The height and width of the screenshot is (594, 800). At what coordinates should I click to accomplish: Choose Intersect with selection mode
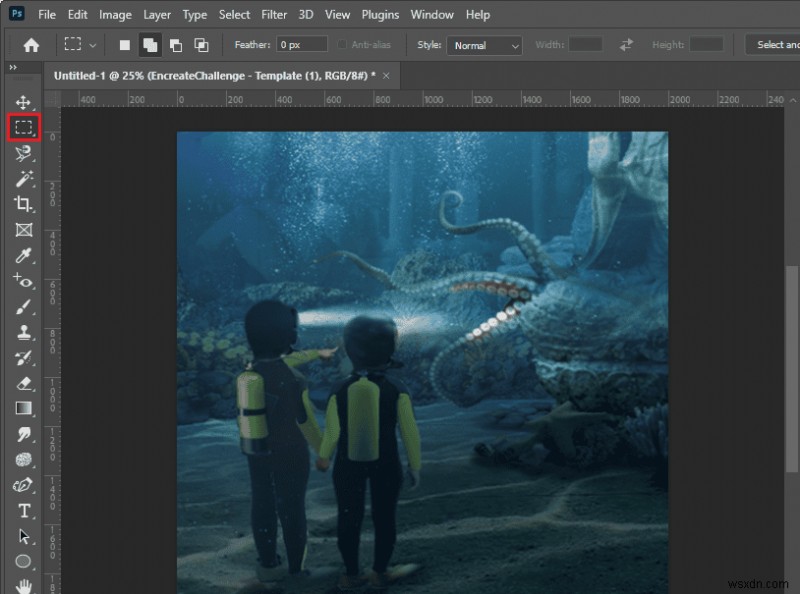202,45
